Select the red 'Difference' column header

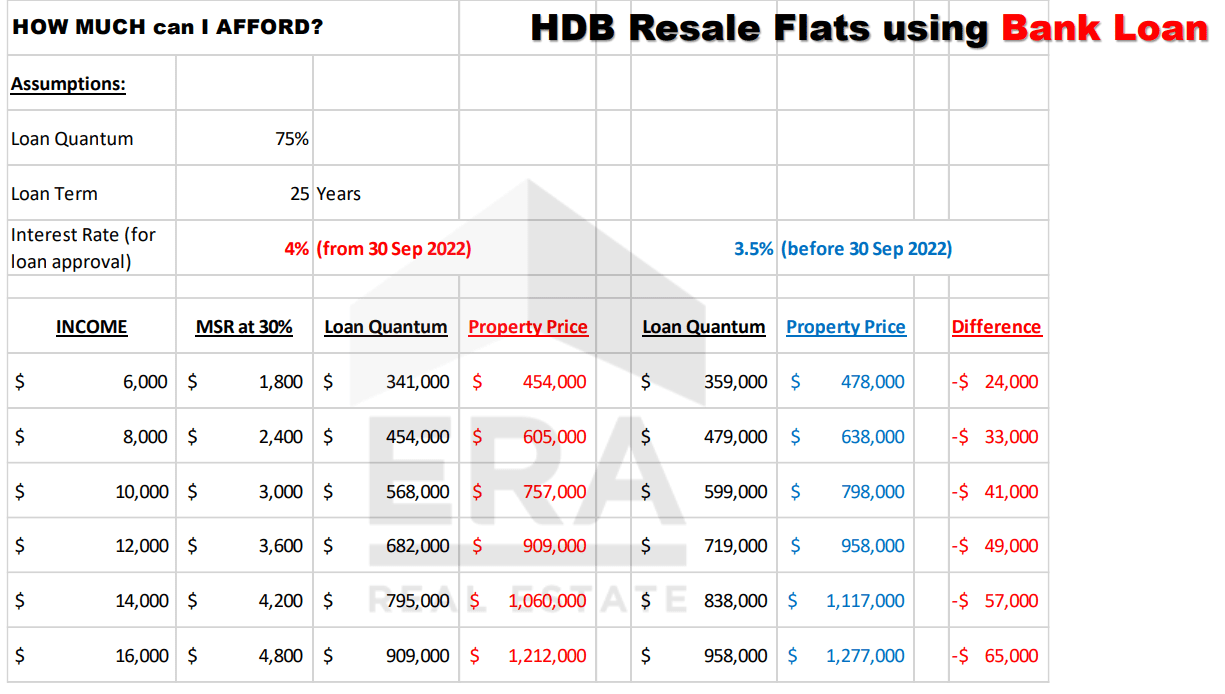point(996,327)
